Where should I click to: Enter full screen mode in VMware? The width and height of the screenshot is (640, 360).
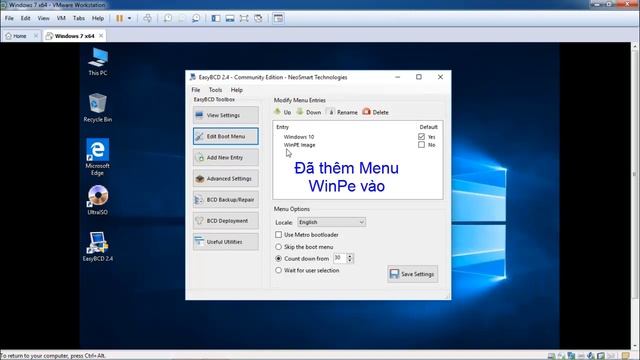[x=244, y=18]
